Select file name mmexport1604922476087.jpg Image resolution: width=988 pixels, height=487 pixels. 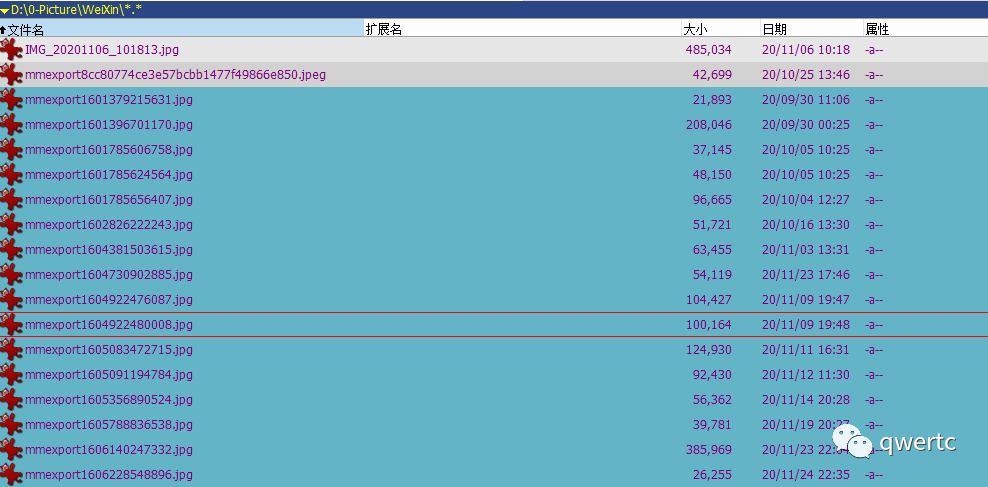(x=109, y=300)
